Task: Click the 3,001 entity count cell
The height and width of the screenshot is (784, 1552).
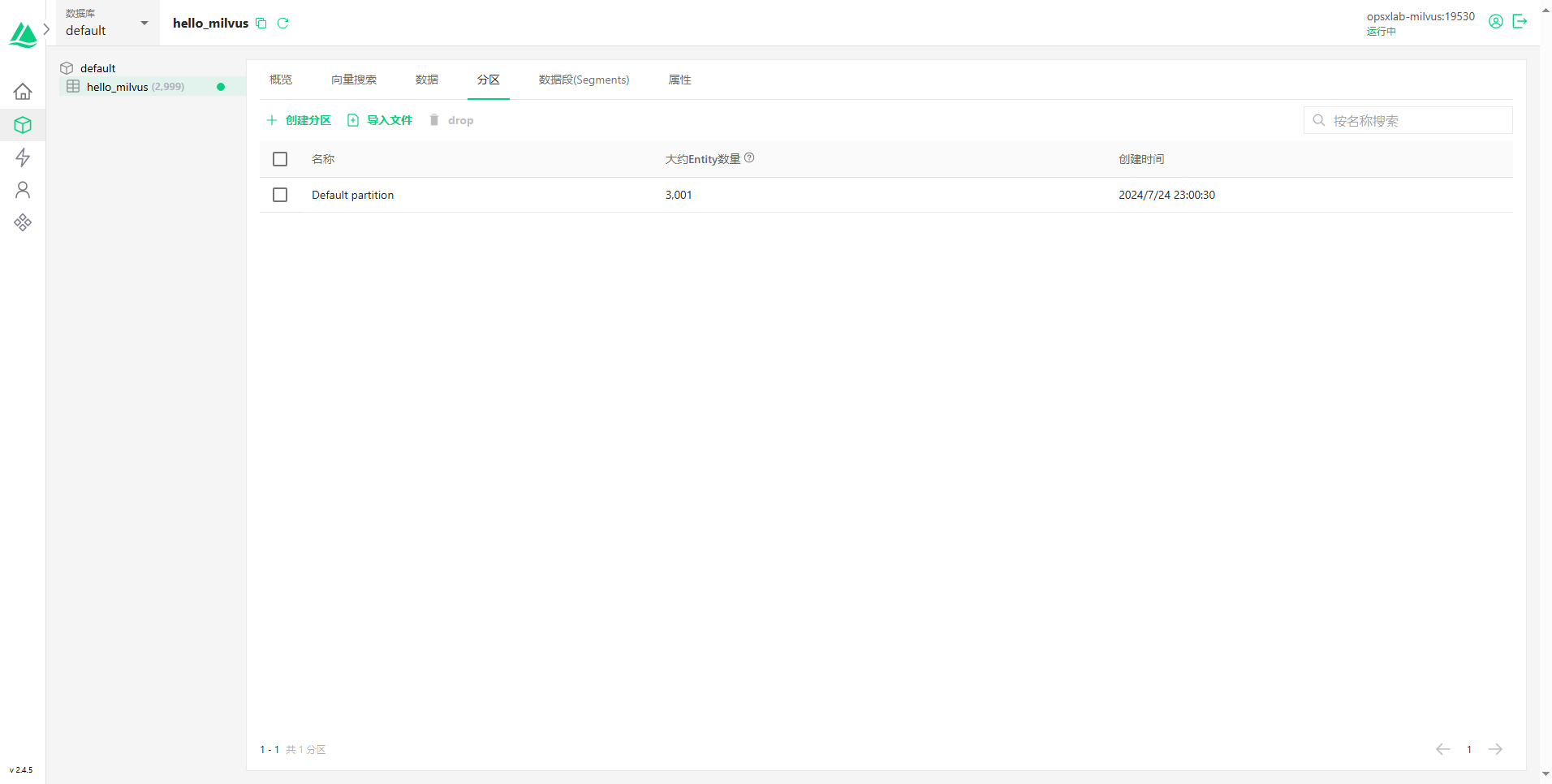Action: [679, 195]
